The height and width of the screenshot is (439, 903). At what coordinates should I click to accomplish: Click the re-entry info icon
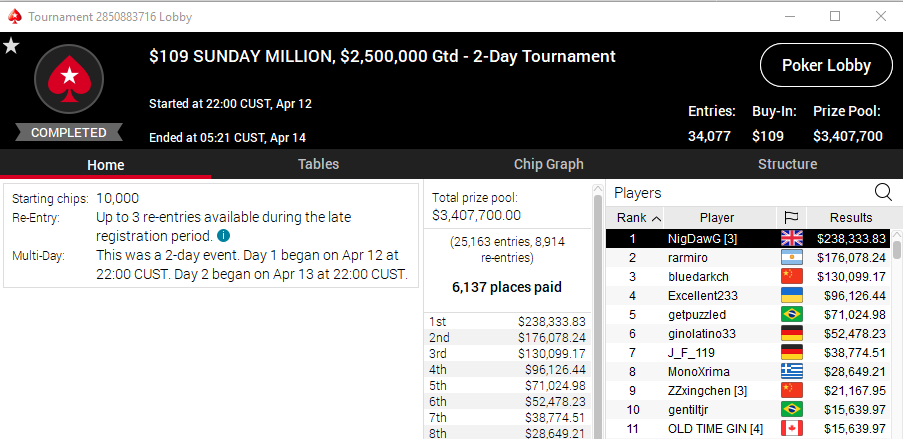(223, 236)
